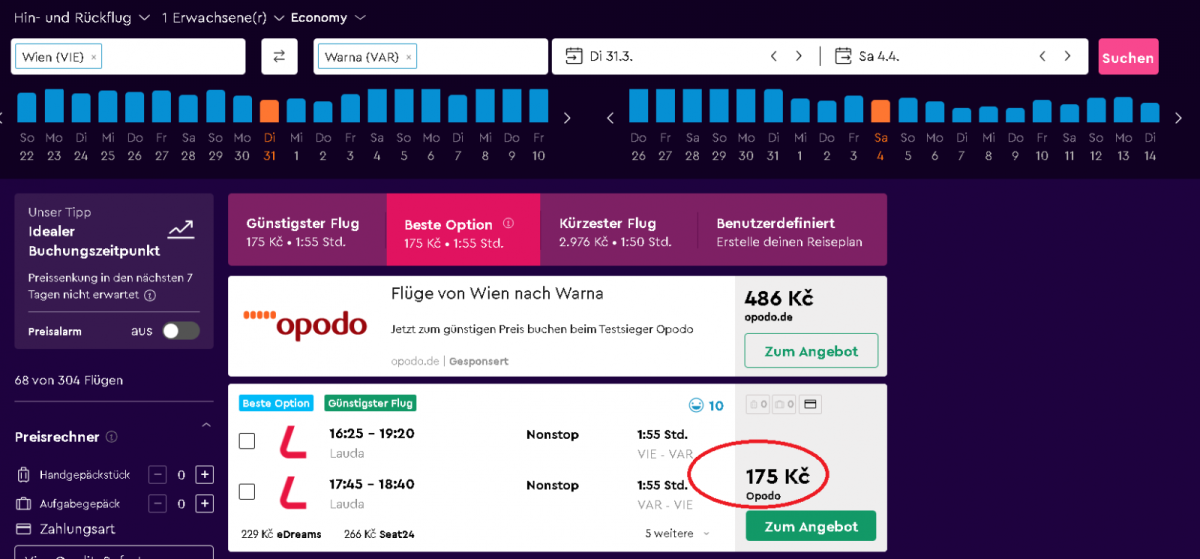The height and width of the screenshot is (559, 1200).
Task: Click the swap origin and destination arrows
Action: point(279,57)
